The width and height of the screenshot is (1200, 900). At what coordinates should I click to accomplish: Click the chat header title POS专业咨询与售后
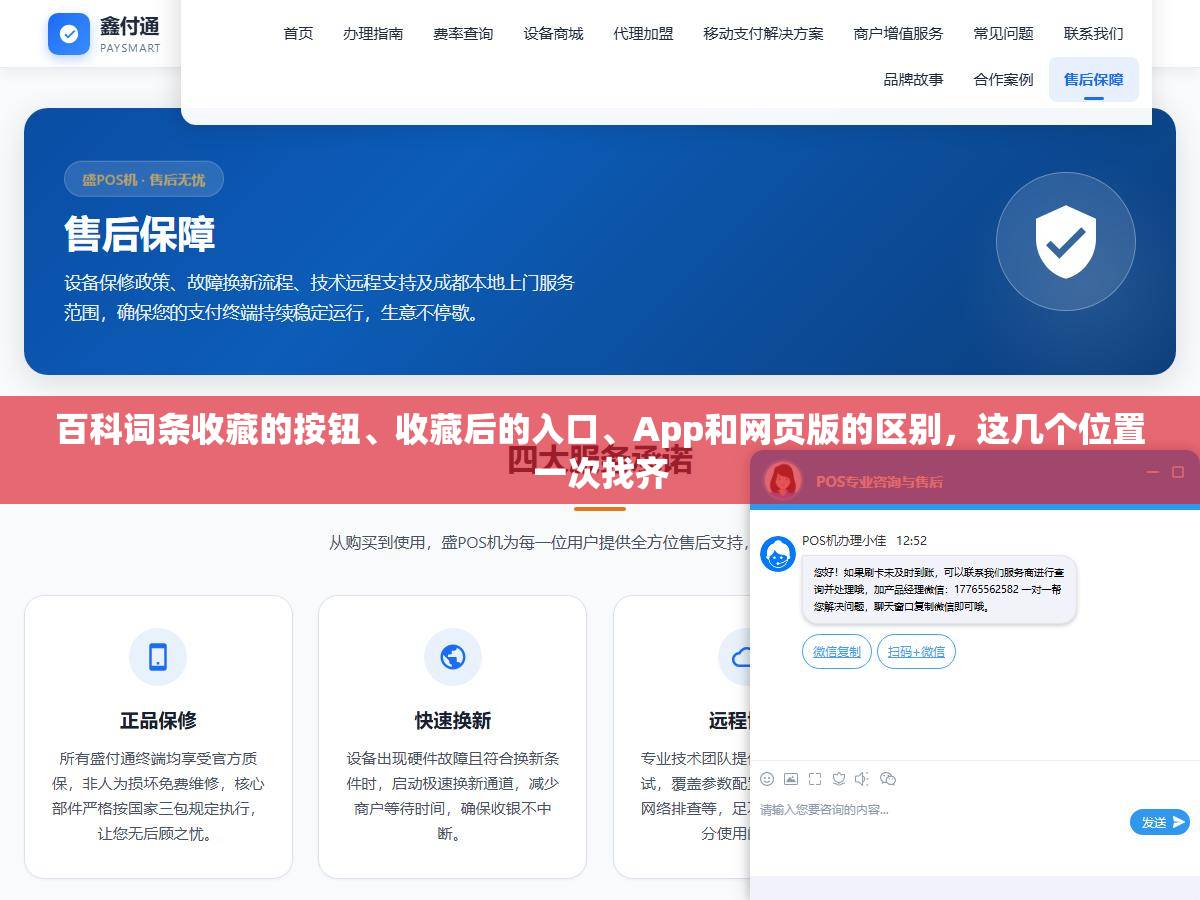(879, 481)
